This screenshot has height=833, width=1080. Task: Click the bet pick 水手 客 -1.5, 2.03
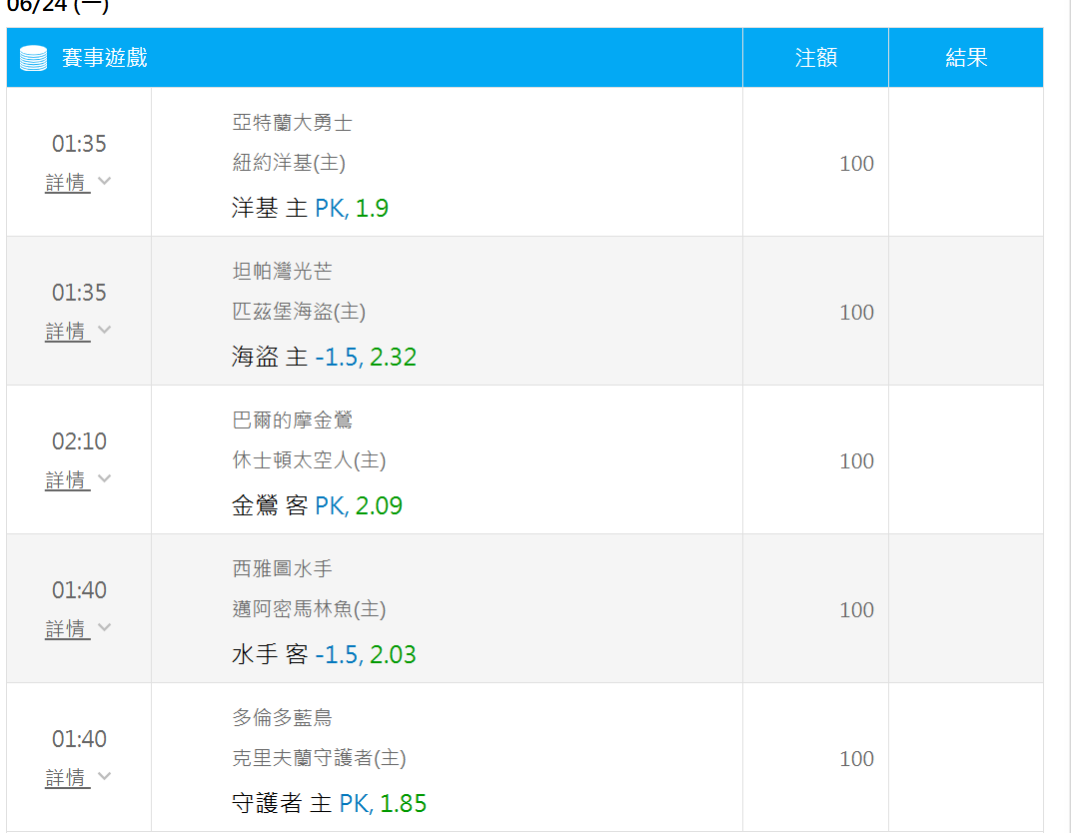point(324,655)
